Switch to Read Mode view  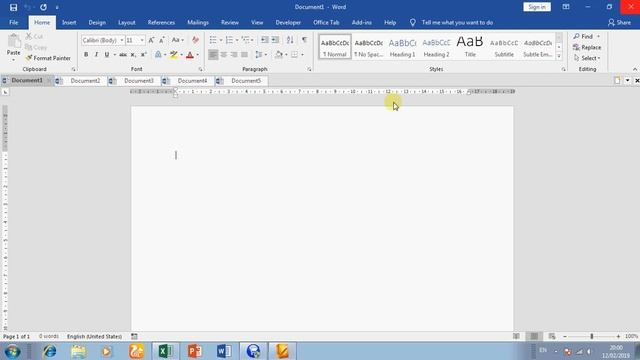(x=516, y=336)
